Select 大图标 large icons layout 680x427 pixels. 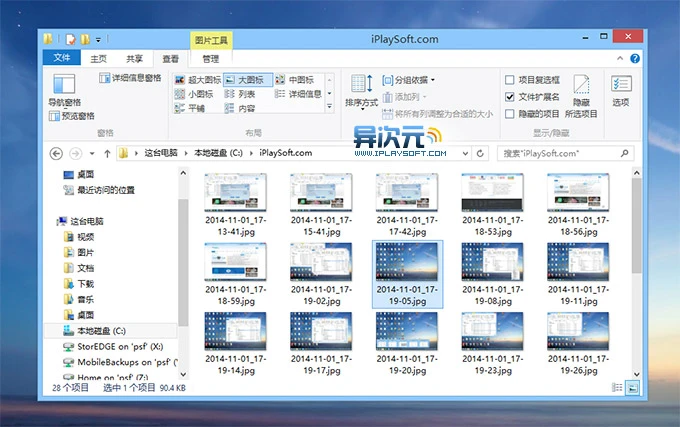click(x=248, y=80)
